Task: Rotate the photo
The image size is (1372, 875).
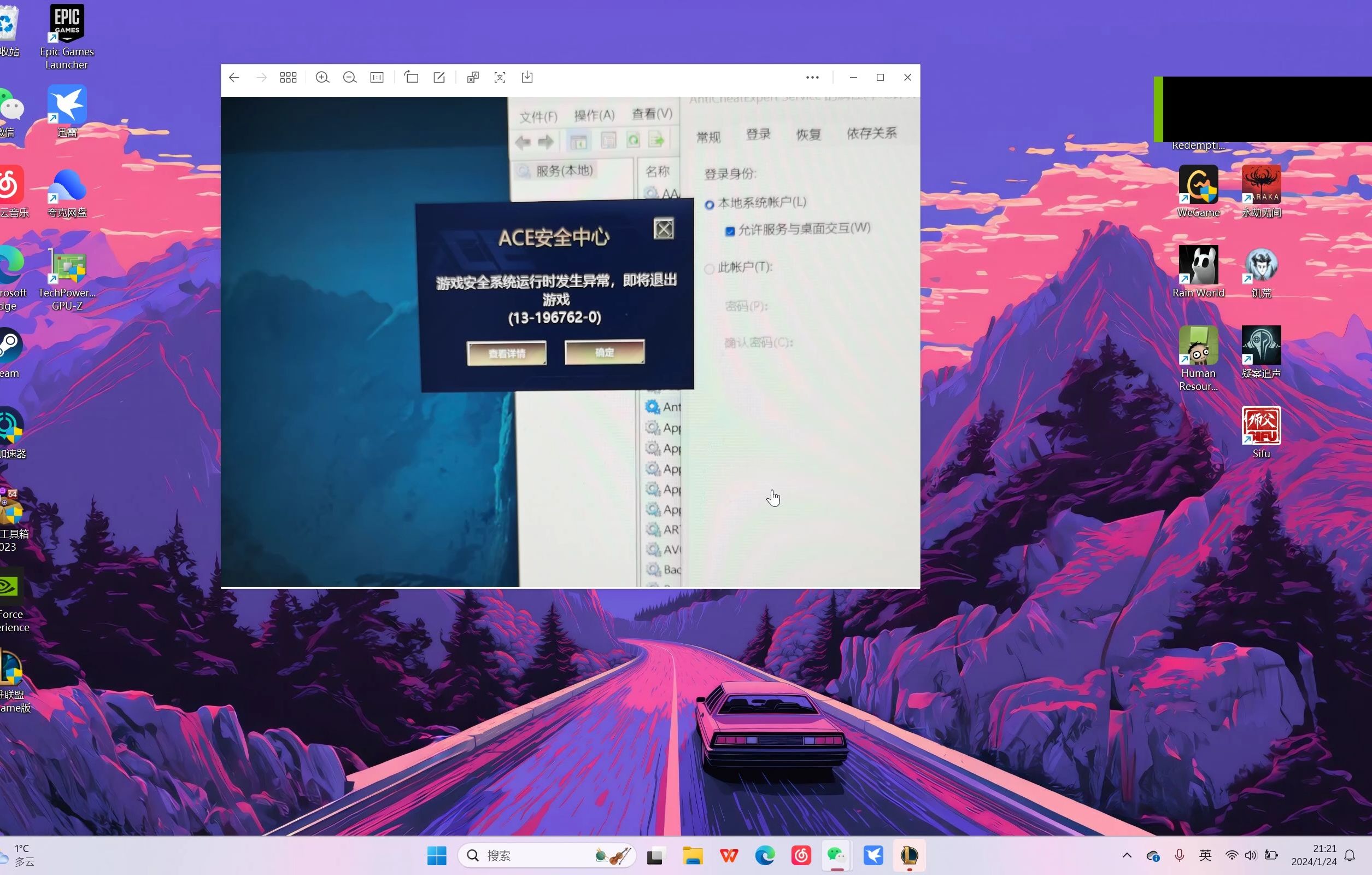Action: [412, 78]
